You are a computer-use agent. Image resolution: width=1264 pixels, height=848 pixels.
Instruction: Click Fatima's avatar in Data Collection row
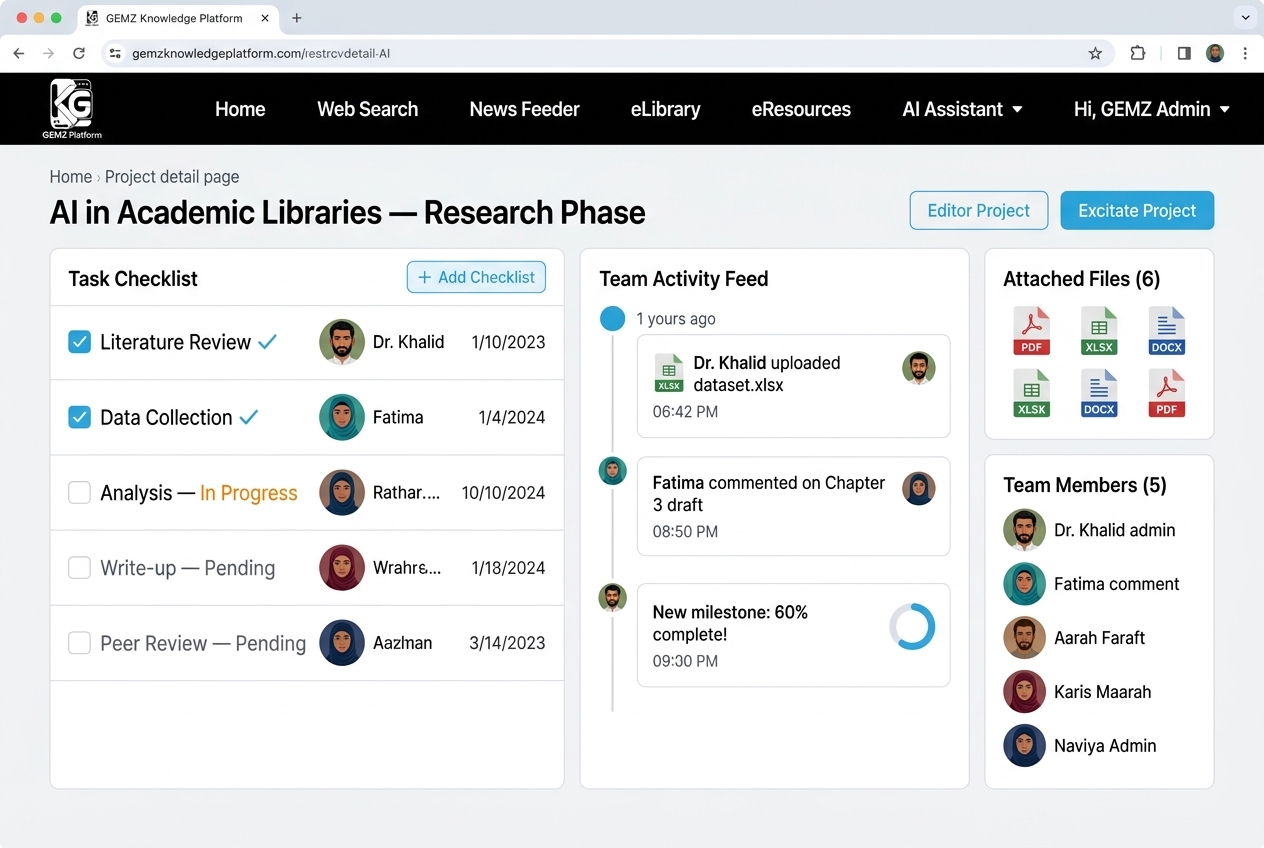(342, 417)
